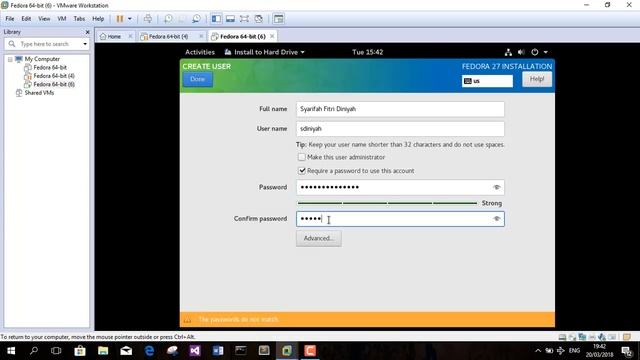640x360 pixels.
Task: Click the GNOME volume icon
Action: click(521, 52)
